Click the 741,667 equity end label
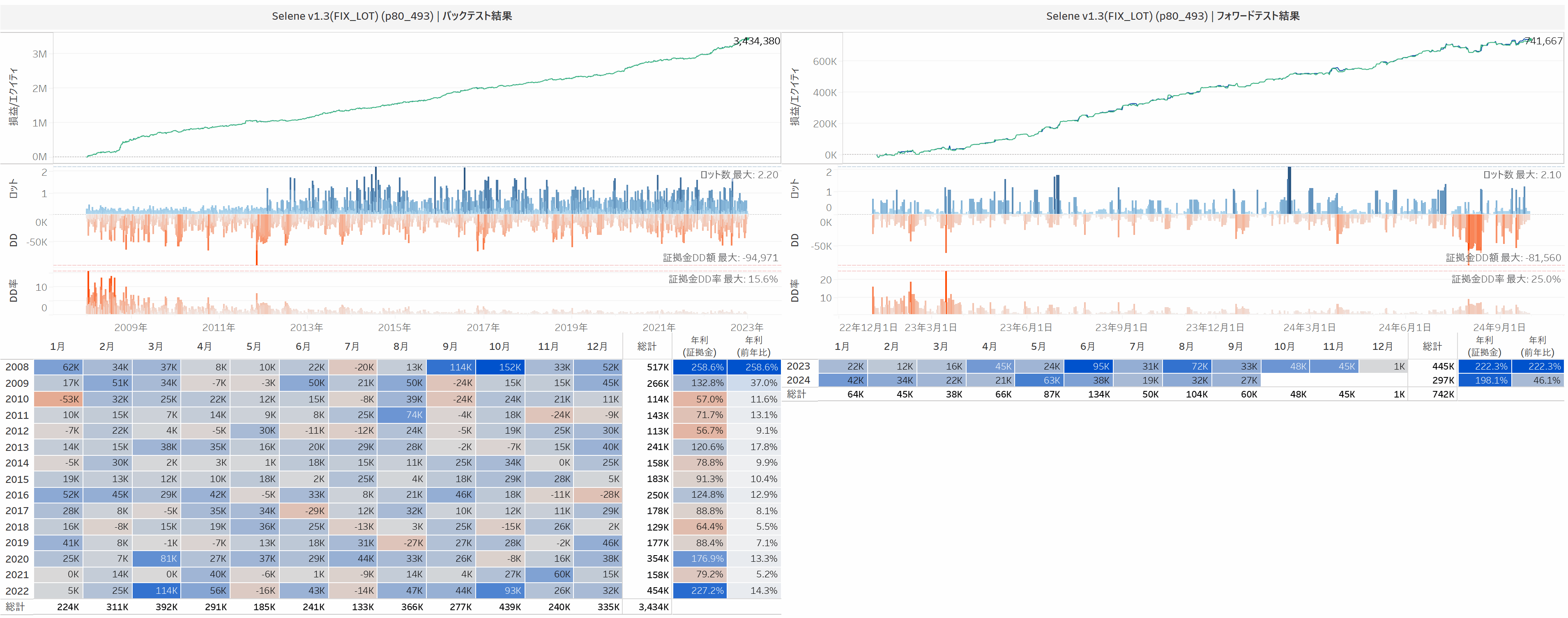Image resolution: width=1568 pixels, height=618 pixels. click(1543, 41)
